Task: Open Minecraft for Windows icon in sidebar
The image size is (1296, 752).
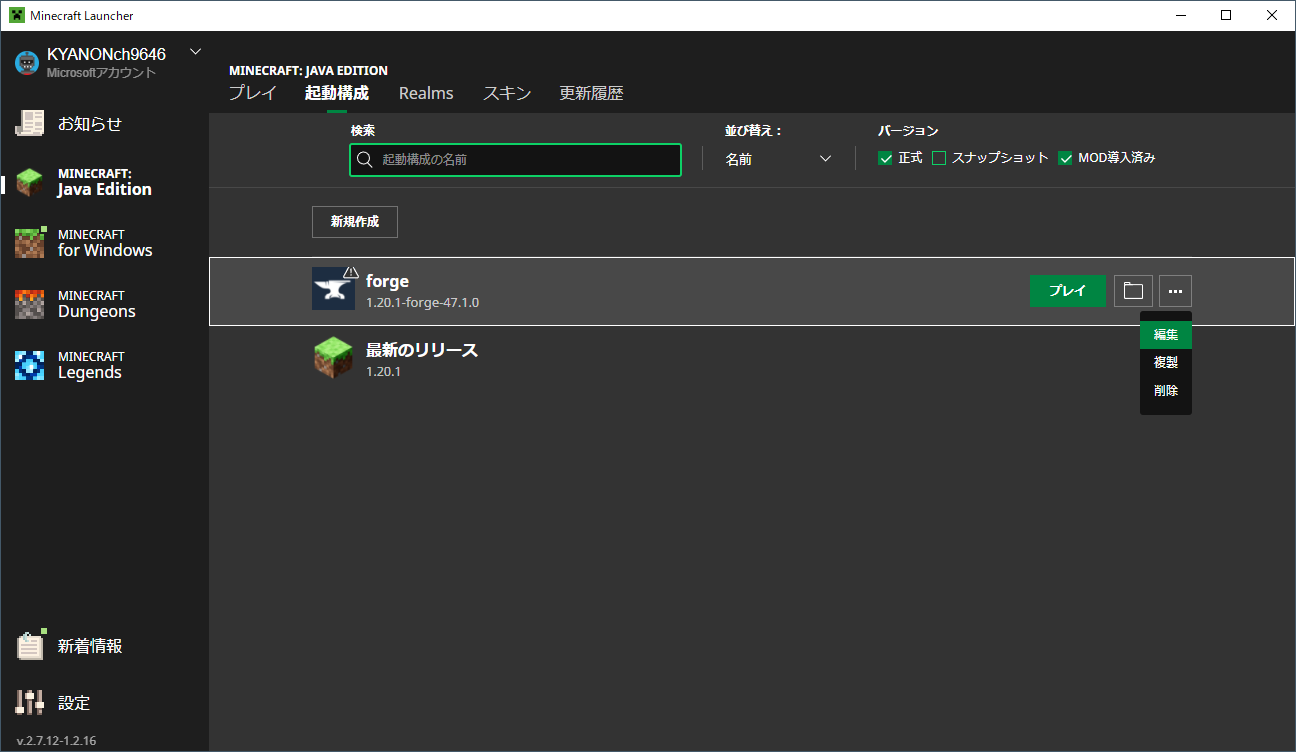Action: tap(30, 243)
